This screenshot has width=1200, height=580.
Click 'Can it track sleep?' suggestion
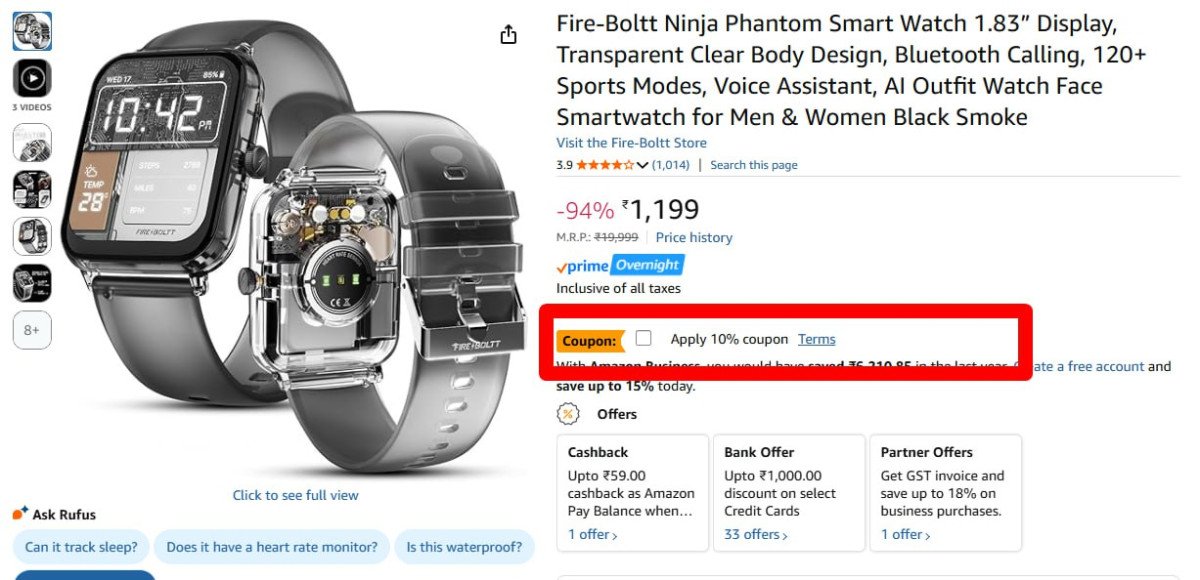click(x=80, y=547)
